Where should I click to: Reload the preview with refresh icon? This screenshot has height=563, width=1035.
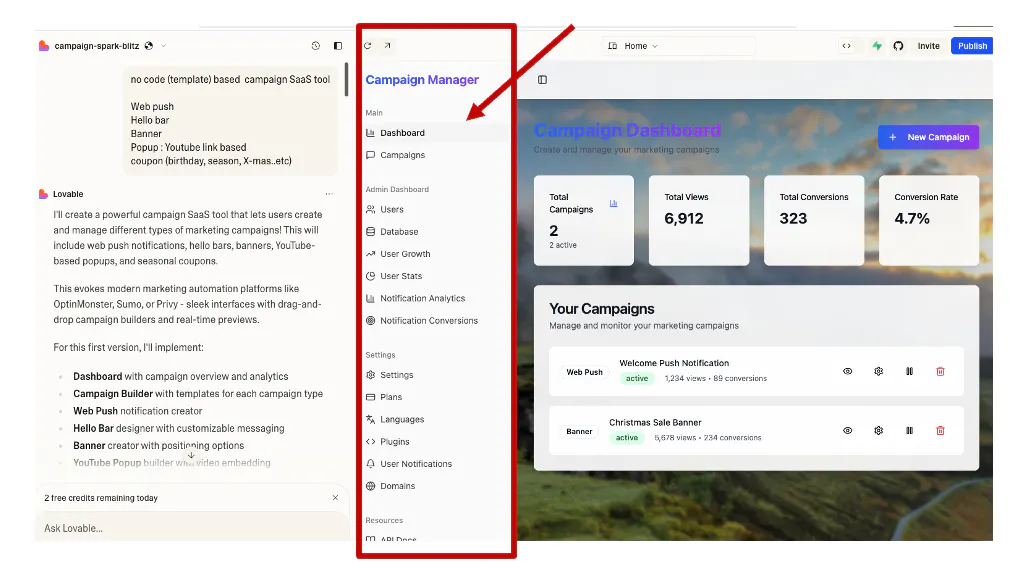click(x=368, y=46)
